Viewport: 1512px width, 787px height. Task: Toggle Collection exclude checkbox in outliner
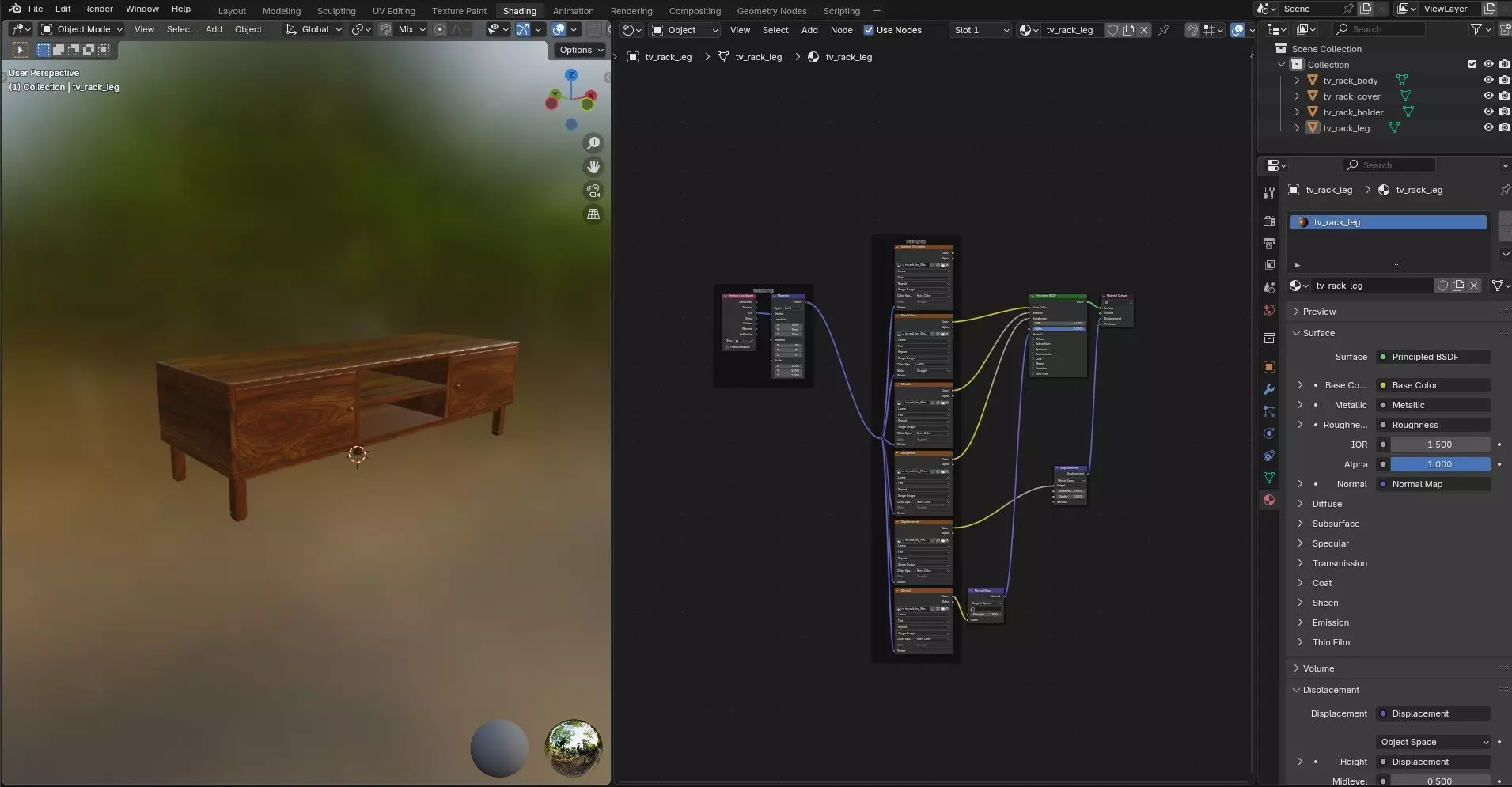click(1472, 64)
